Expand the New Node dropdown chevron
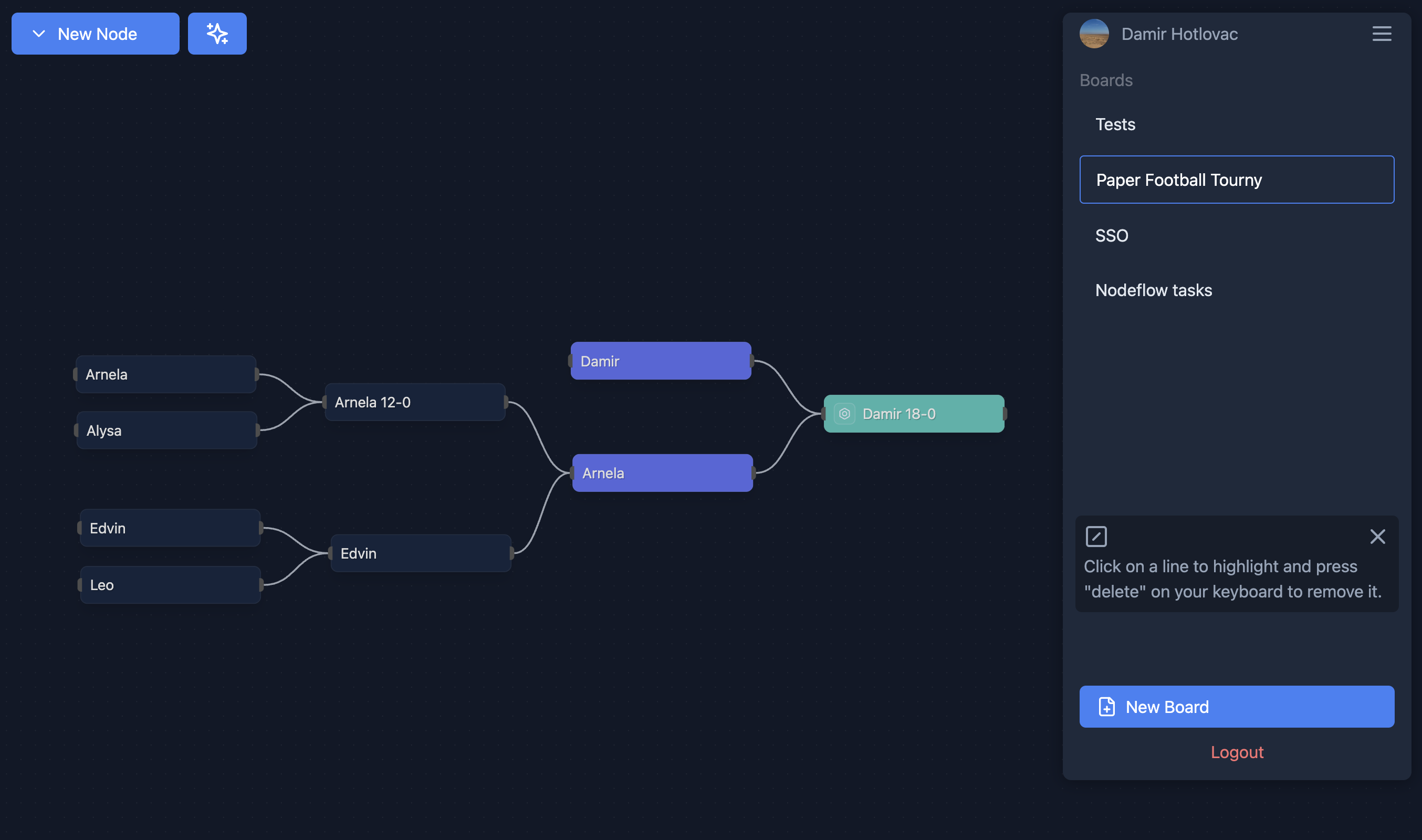Viewport: 1422px width, 840px height. click(x=39, y=34)
